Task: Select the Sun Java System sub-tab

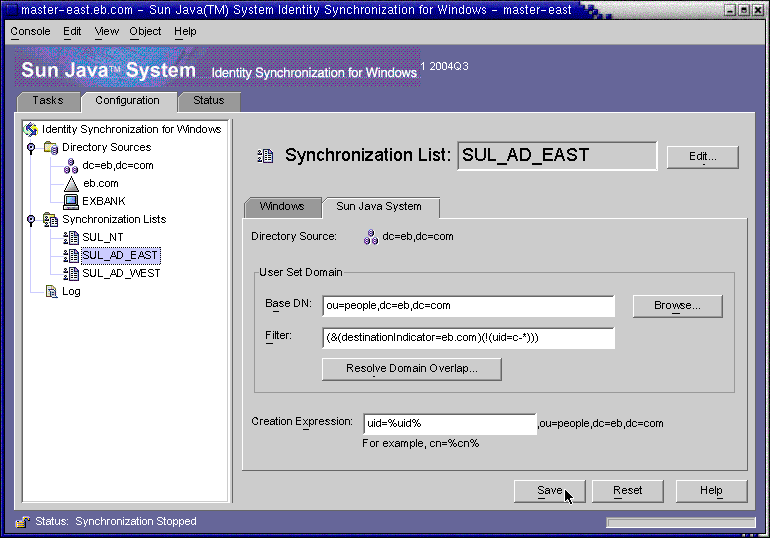Action: pyautogui.click(x=379, y=207)
